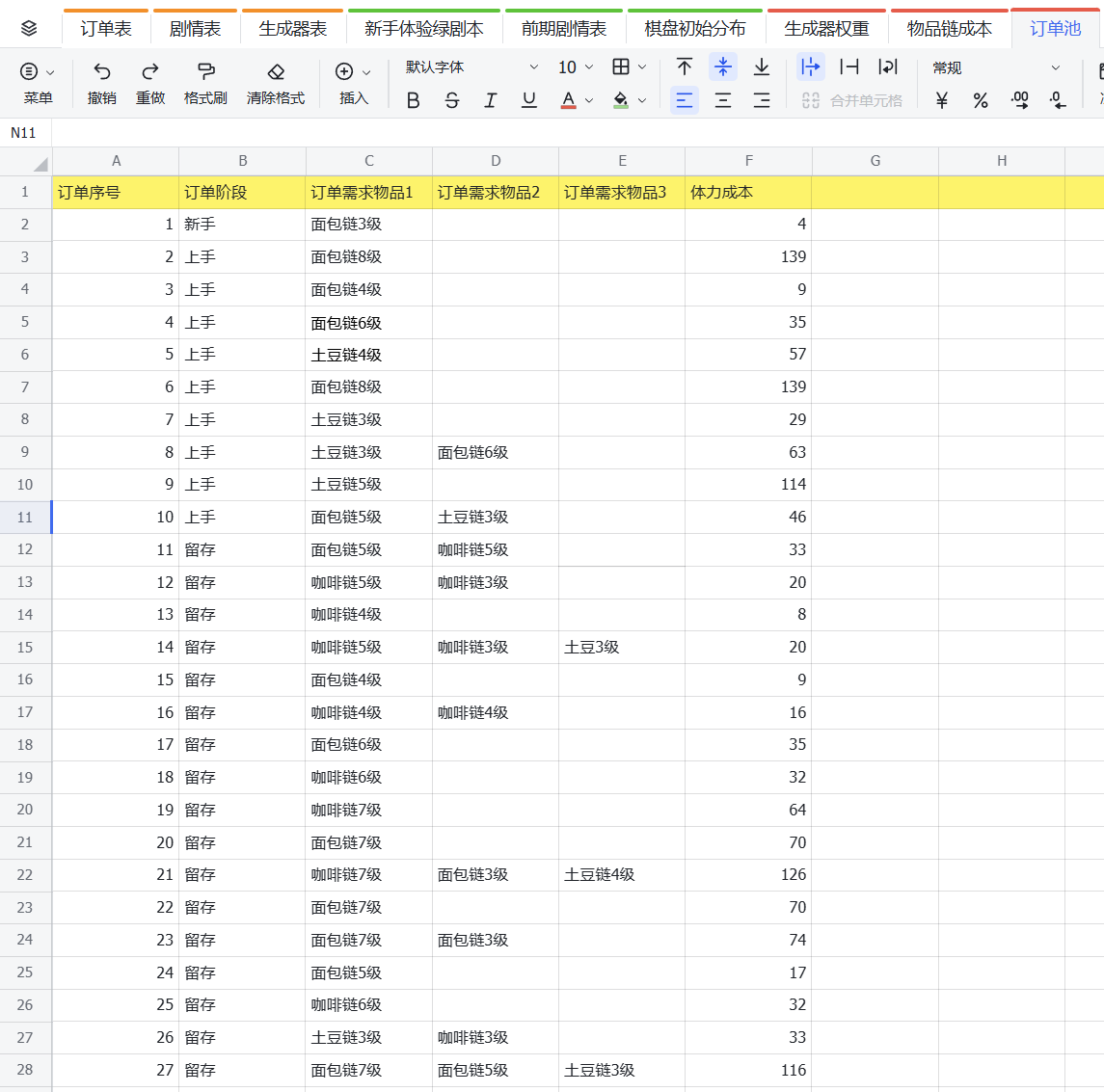The image size is (1104, 1092).
Task: Select the format painter (格式刷) tool
Action: pos(205,71)
